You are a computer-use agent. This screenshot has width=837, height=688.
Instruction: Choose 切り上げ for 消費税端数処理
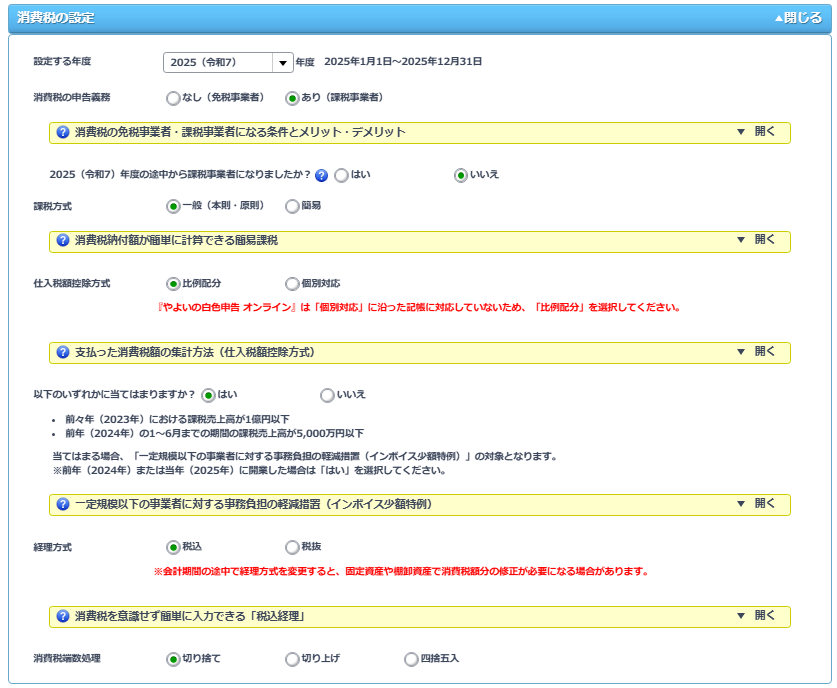tap(292, 659)
